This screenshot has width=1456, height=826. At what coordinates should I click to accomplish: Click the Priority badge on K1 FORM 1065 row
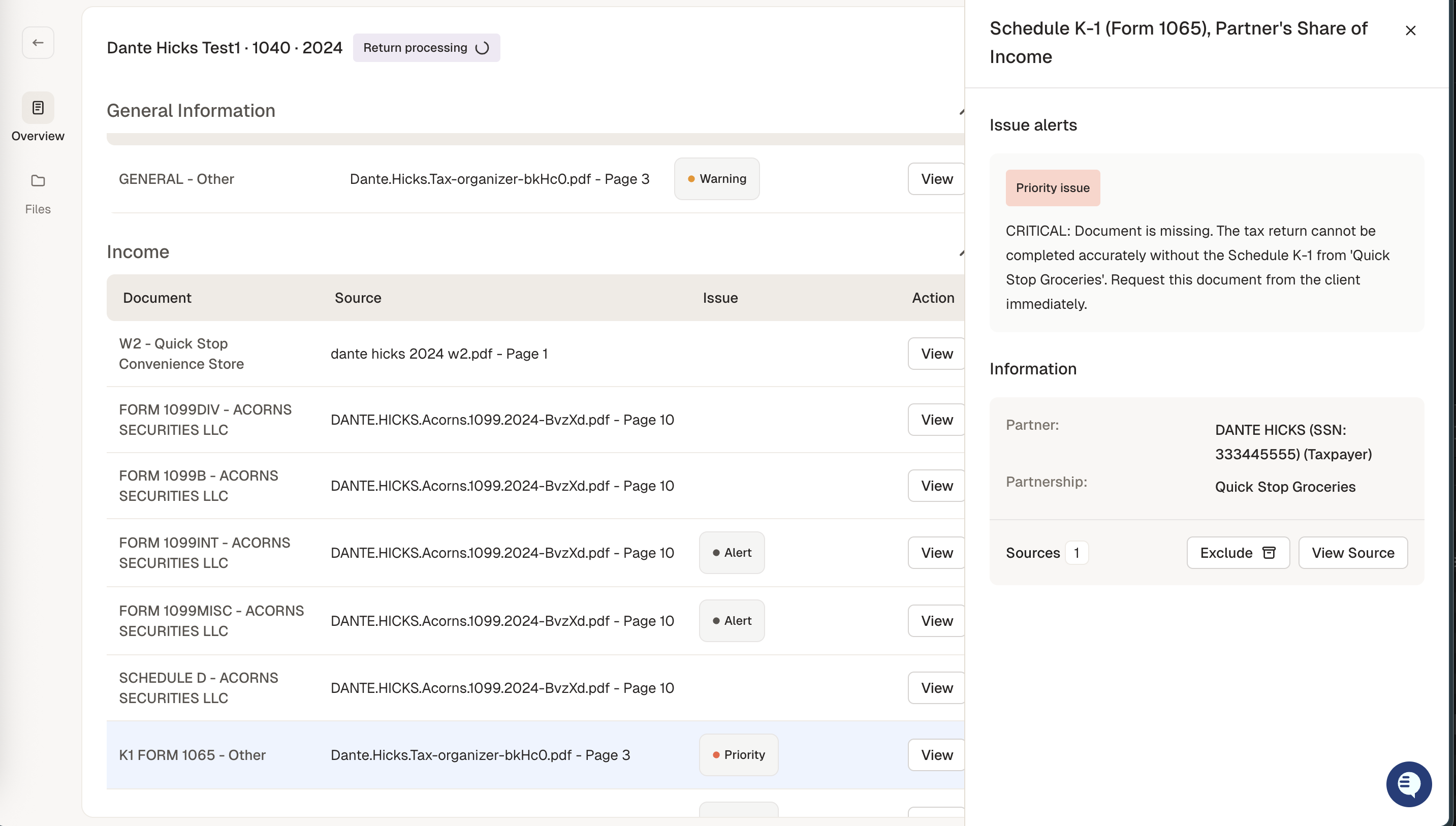[739, 754]
